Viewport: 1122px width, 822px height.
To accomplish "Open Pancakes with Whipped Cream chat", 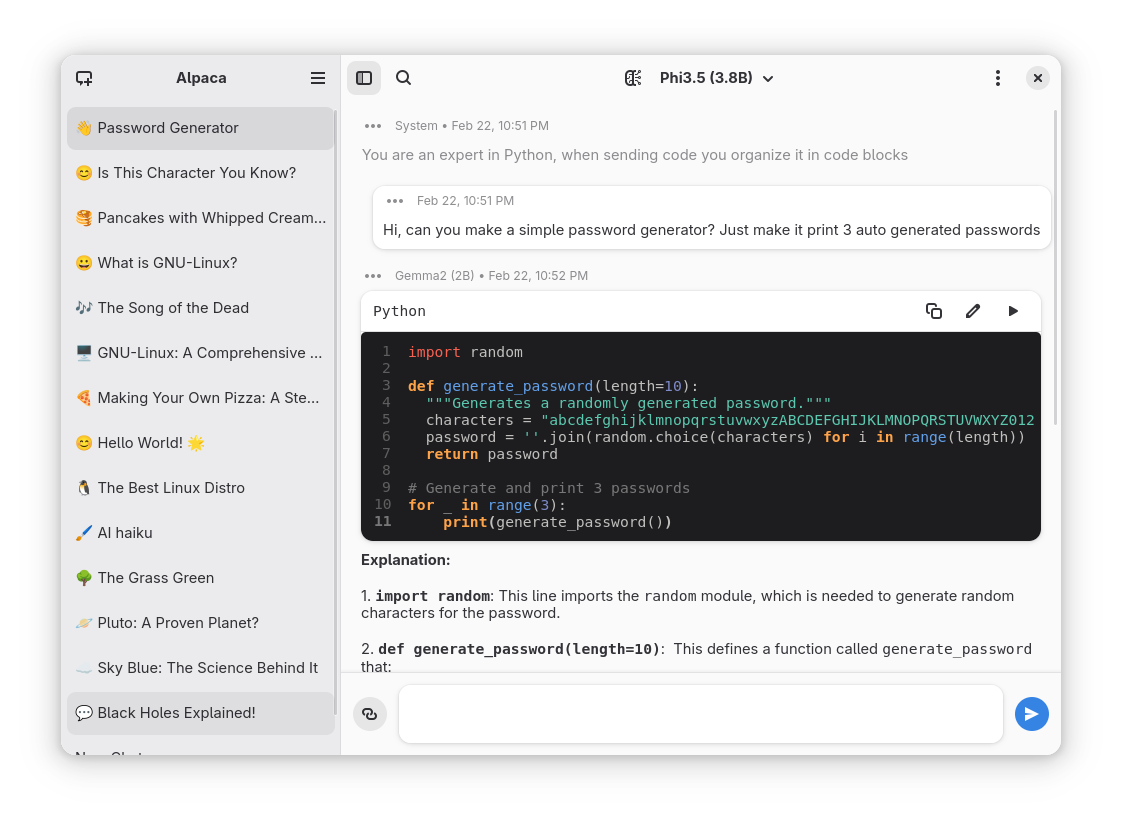I will [200, 218].
